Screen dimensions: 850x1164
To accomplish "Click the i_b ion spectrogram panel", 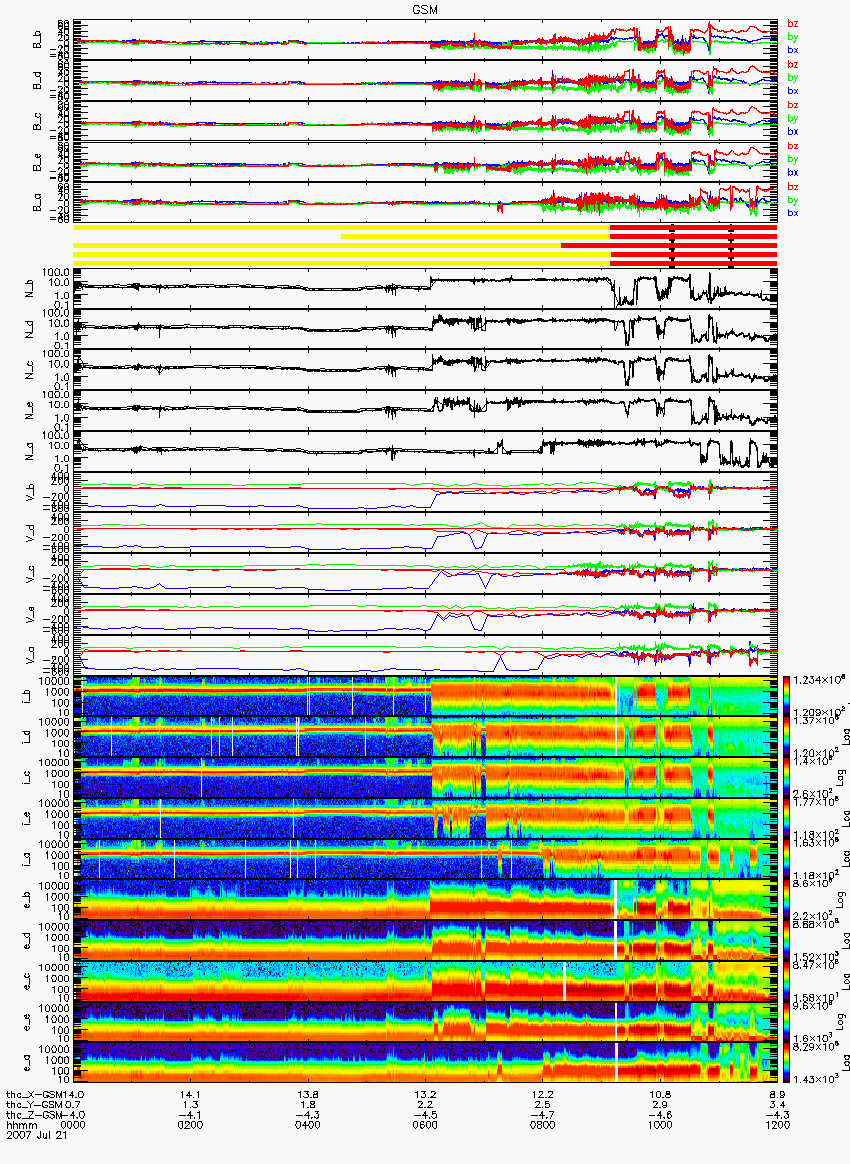I will 425,696.
